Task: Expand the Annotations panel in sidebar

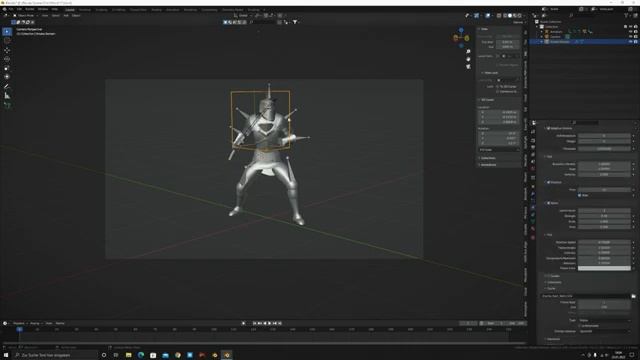Action: coord(488,164)
